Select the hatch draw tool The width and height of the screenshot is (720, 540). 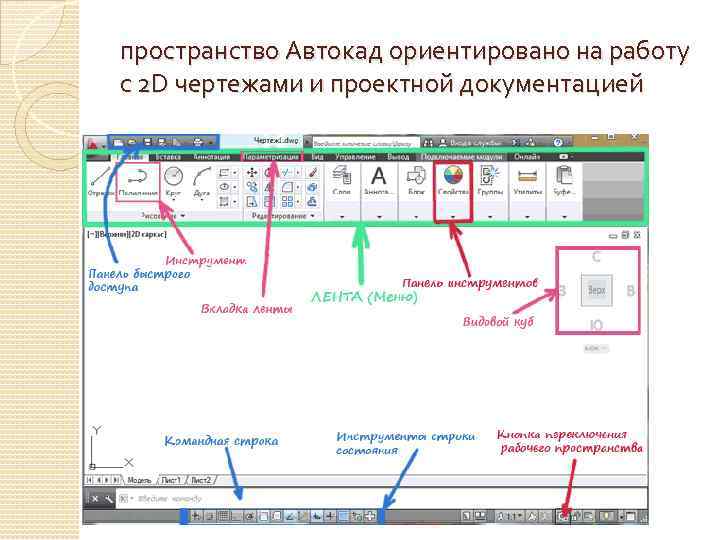pyautogui.click(x=224, y=202)
